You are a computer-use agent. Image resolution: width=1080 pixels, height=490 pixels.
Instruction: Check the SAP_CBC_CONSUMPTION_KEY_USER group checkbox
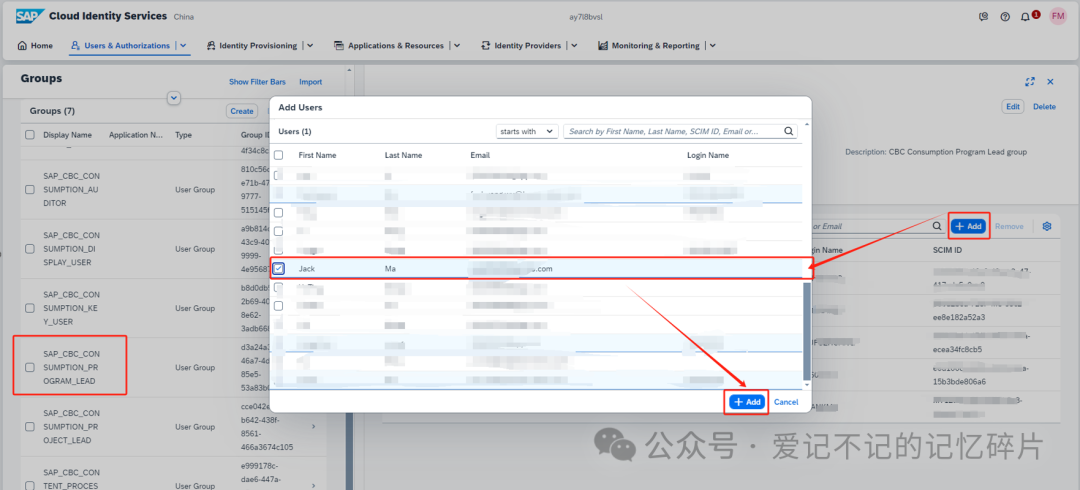click(x=30, y=308)
